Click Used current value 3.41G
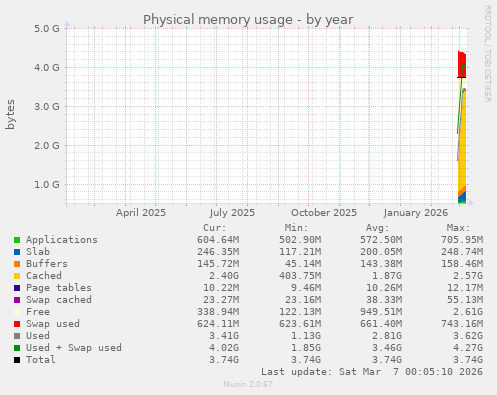Image resolution: width=497 pixels, height=395 pixels. [224, 336]
